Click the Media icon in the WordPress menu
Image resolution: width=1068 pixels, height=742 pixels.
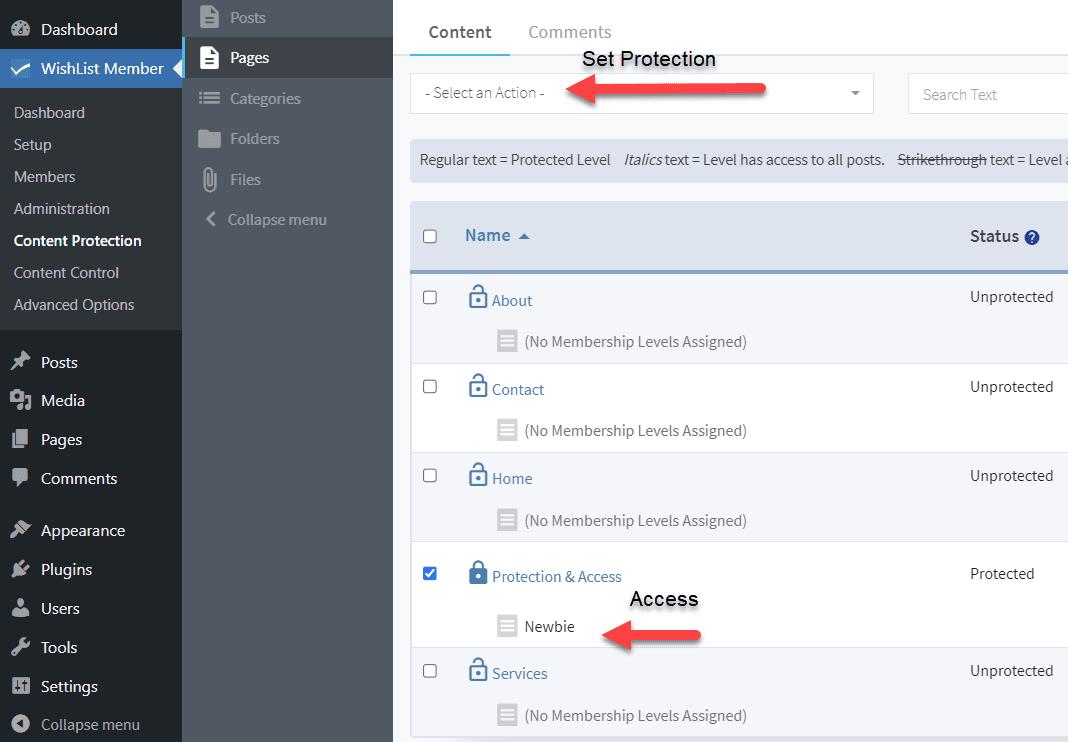click(x=20, y=400)
